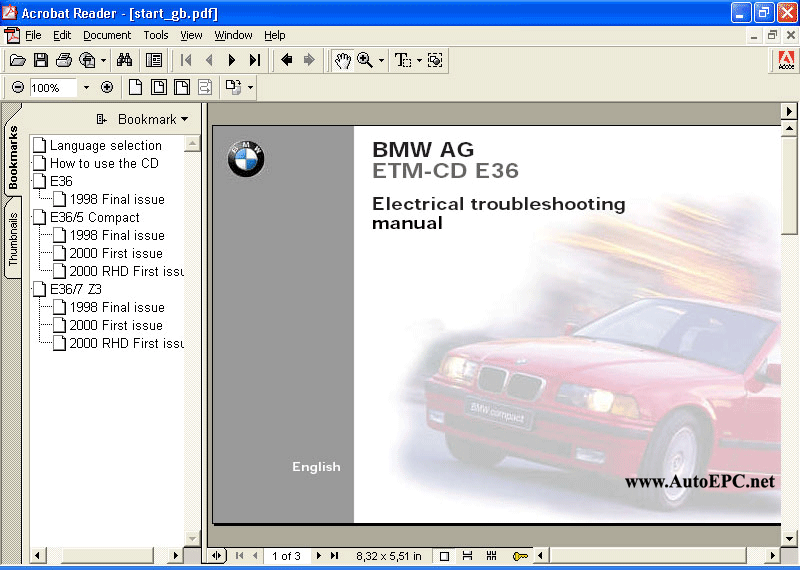The width and height of the screenshot is (800, 570).
Task: Open the Bookmark palette dropdown menu
Action: (153, 119)
